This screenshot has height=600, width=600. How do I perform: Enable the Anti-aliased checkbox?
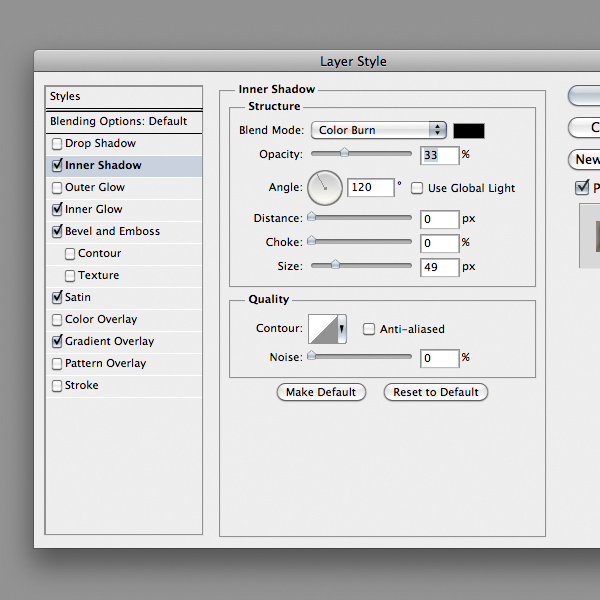pyautogui.click(x=368, y=329)
